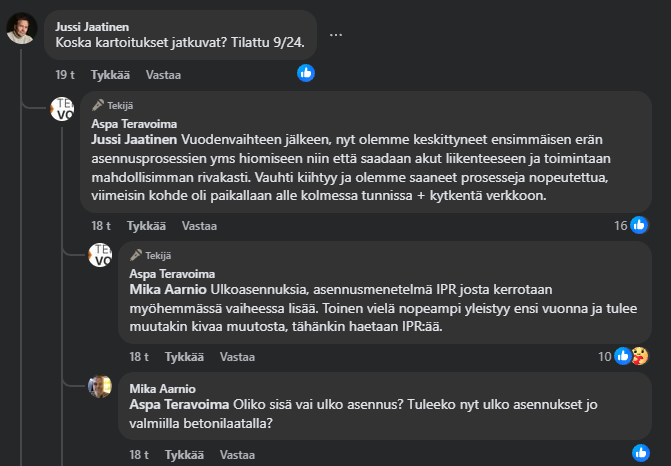
Task: Click the Aspa Teravoima mention in Mika's comment
Action: tap(180, 405)
